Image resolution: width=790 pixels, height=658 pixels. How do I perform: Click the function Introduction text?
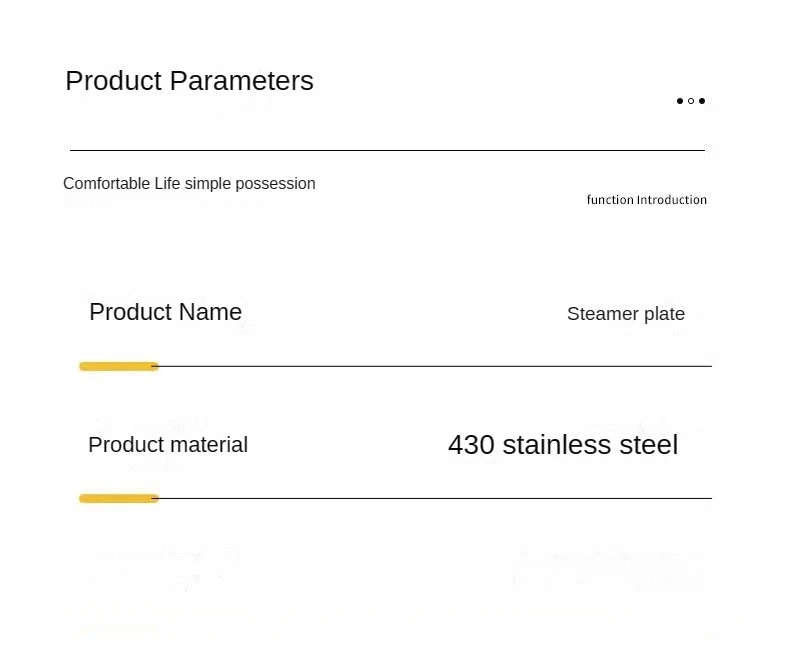pyautogui.click(x=646, y=200)
